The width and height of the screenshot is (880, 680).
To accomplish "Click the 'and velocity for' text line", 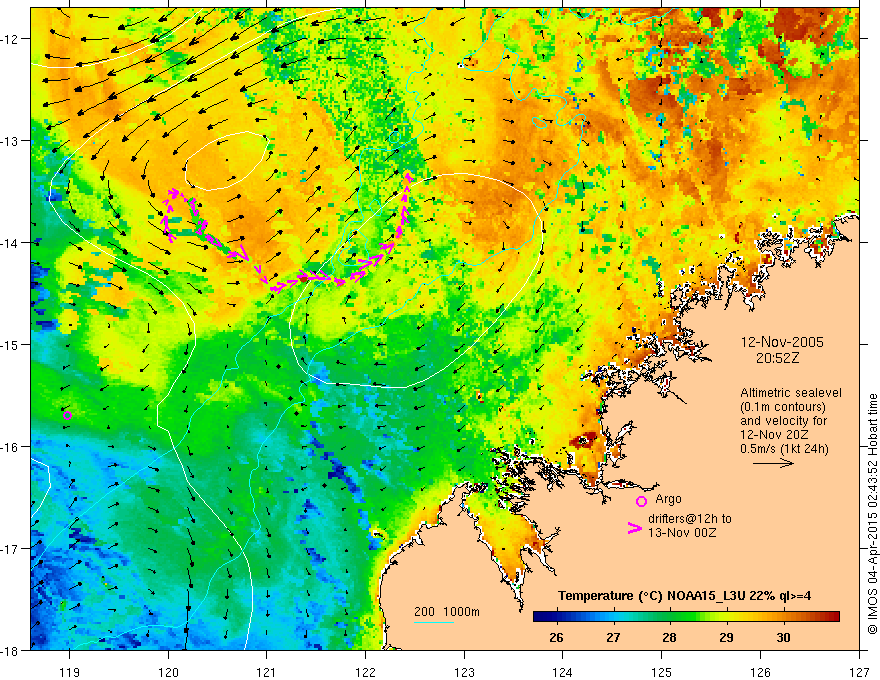I will 783,421.
